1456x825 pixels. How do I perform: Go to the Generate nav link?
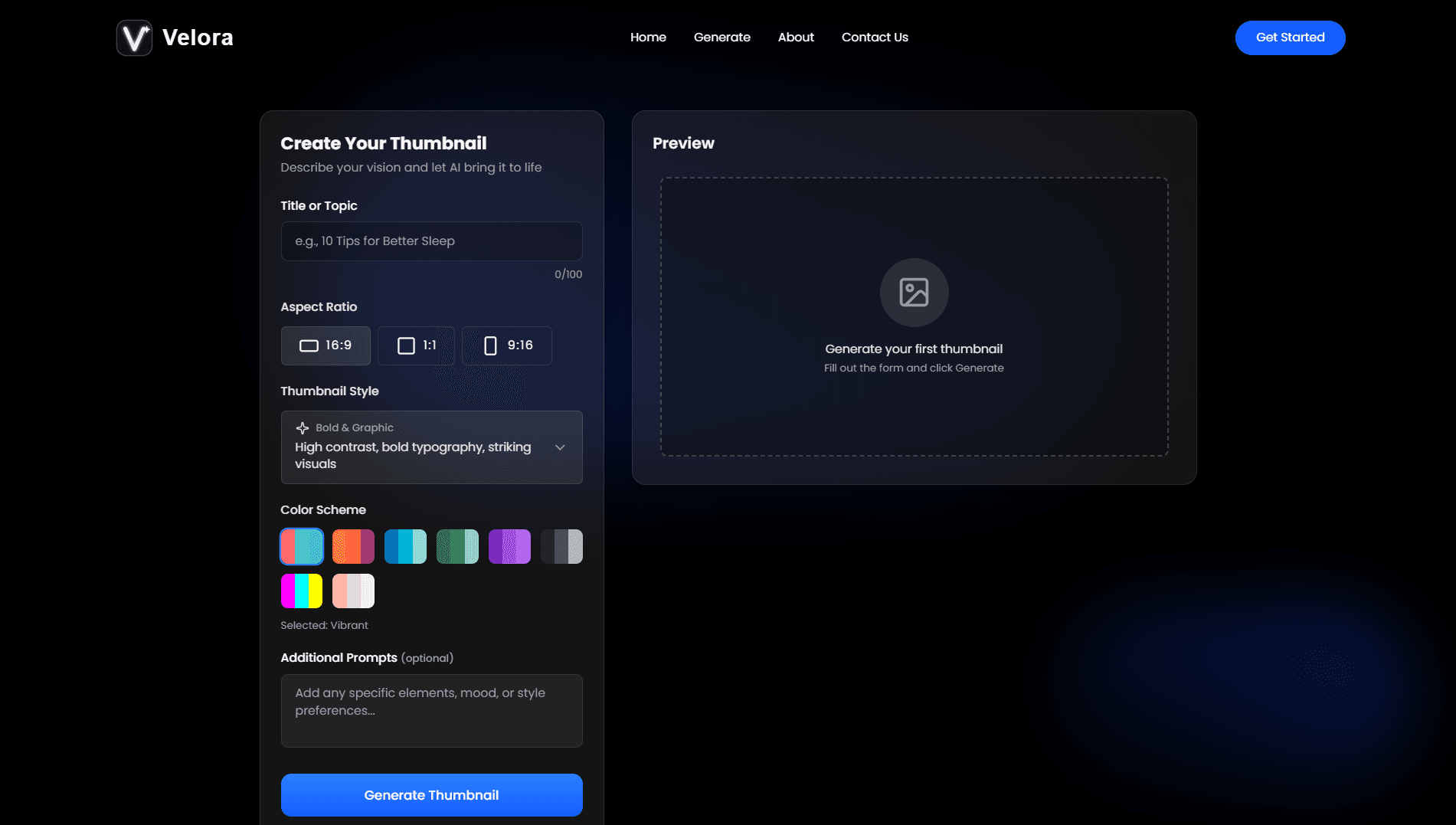click(x=721, y=38)
